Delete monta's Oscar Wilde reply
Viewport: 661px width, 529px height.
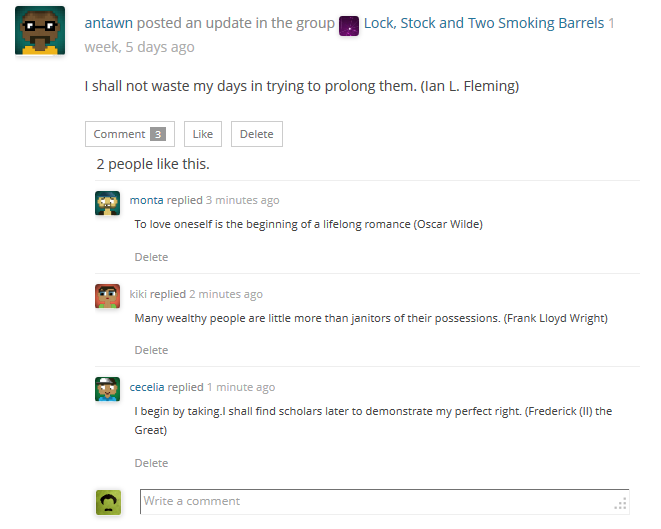click(x=151, y=257)
